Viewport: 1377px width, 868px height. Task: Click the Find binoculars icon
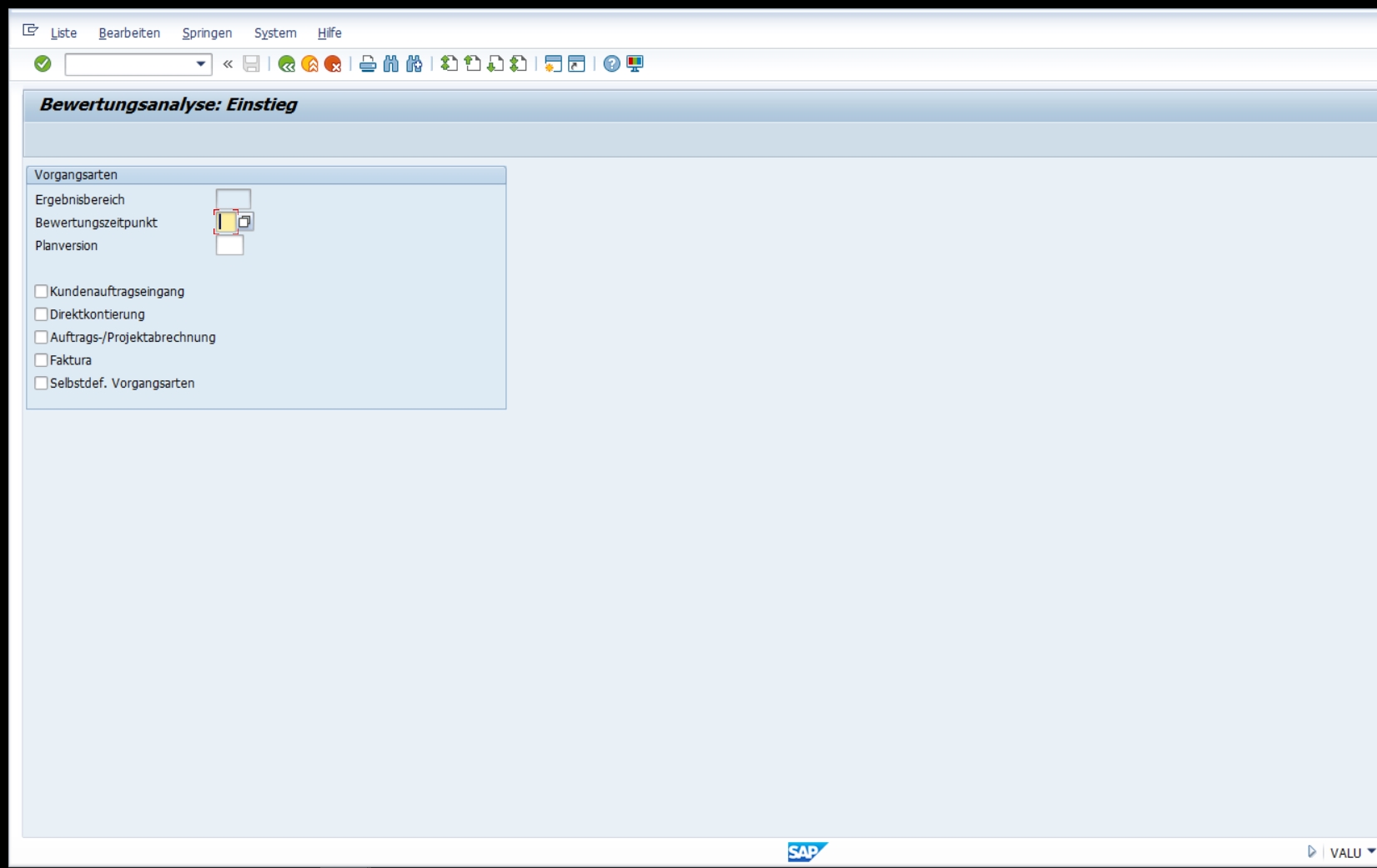pyautogui.click(x=390, y=64)
